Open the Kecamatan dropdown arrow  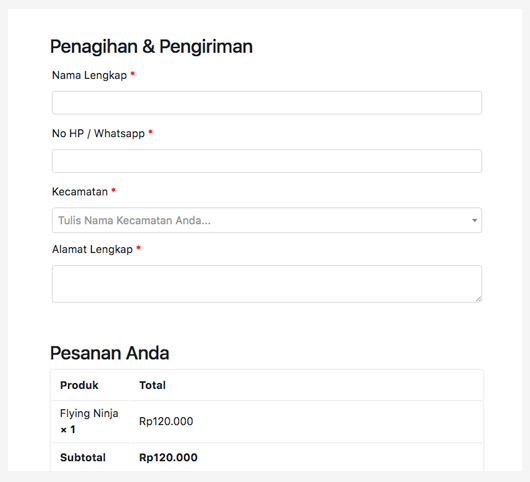475,220
